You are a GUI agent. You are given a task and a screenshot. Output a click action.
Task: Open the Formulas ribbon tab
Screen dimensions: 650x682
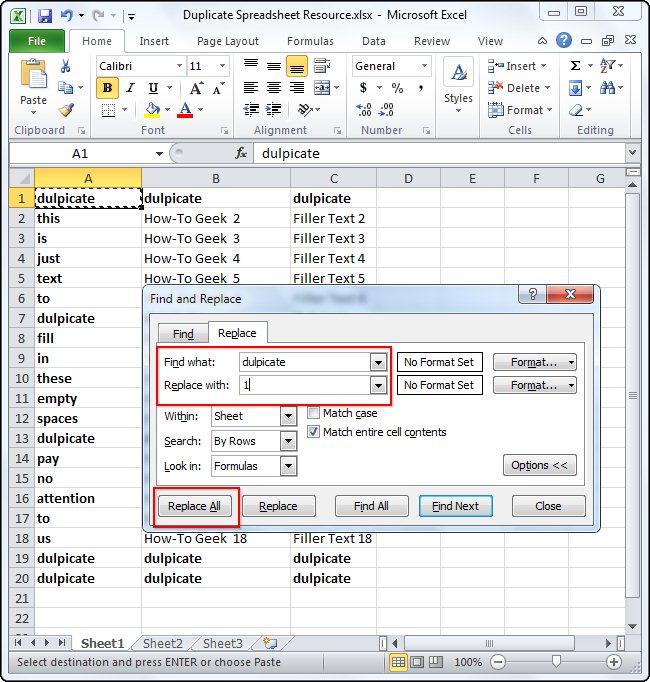(310, 41)
